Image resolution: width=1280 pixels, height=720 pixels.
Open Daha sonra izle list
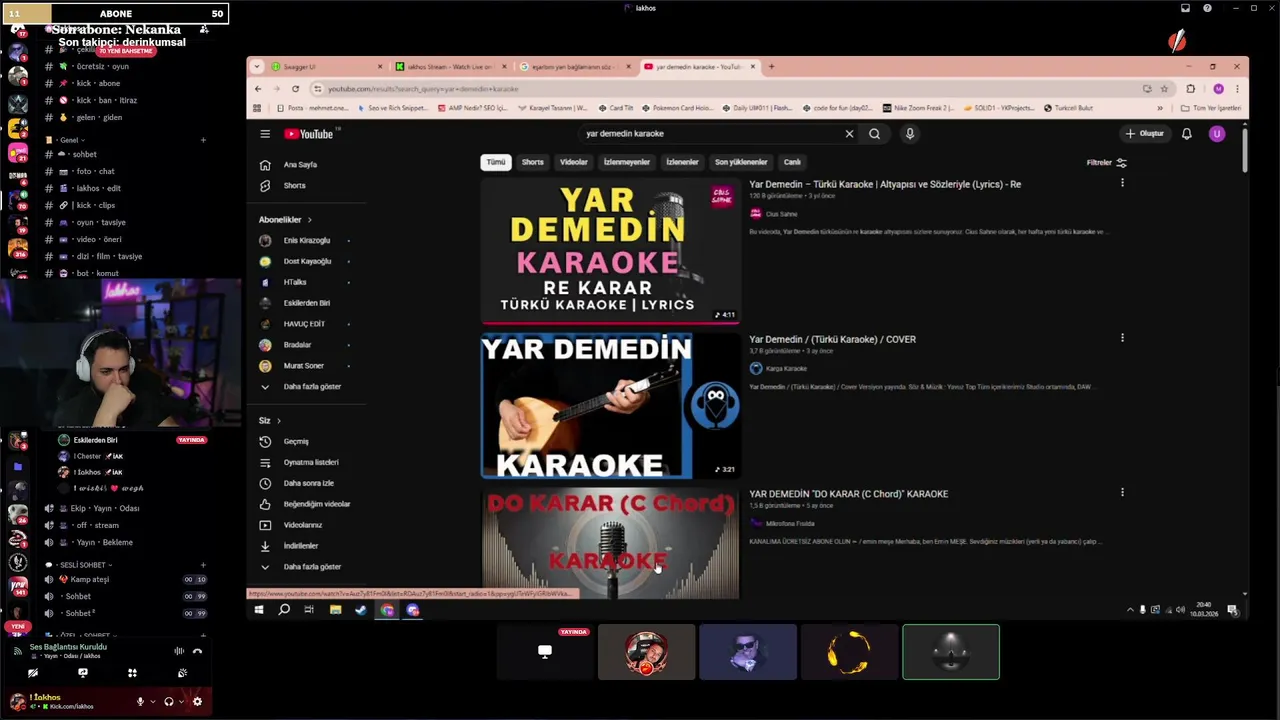(308, 484)
